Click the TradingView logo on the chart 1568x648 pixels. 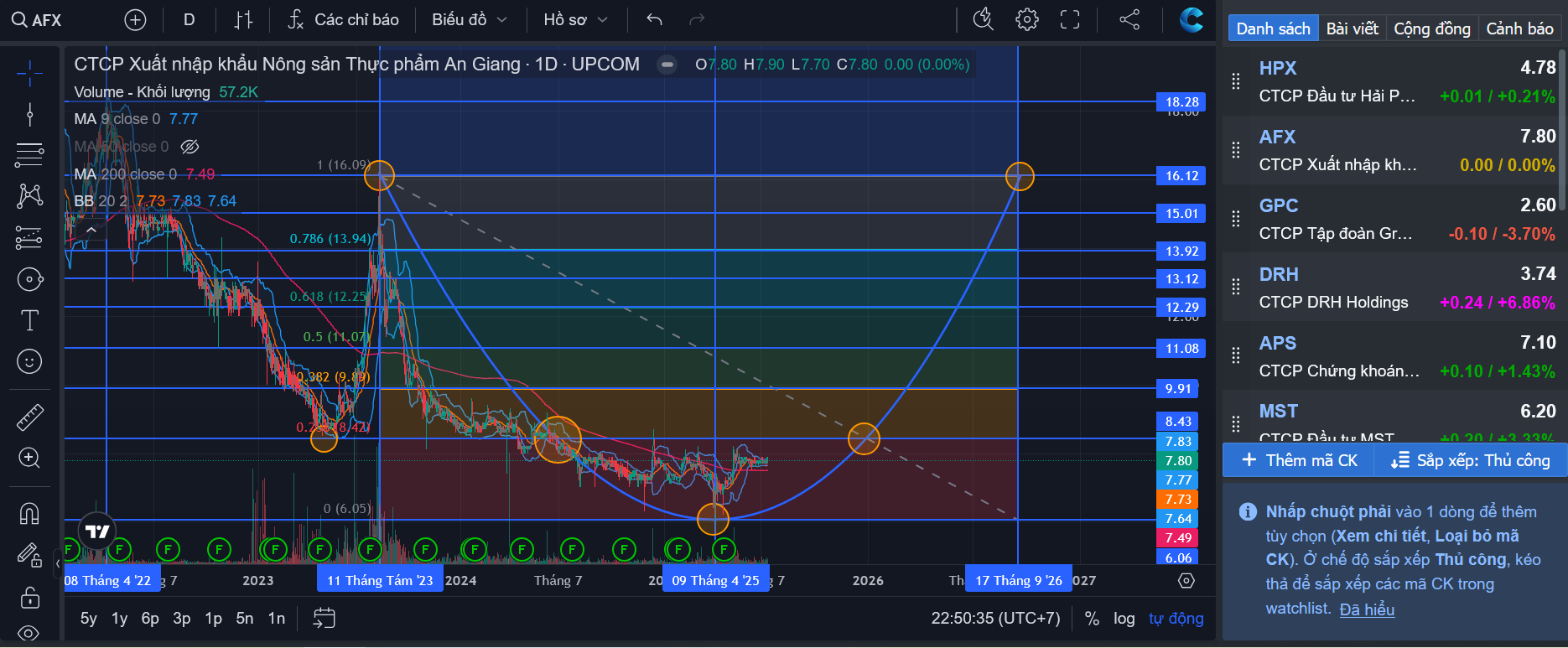click(97, 531)
